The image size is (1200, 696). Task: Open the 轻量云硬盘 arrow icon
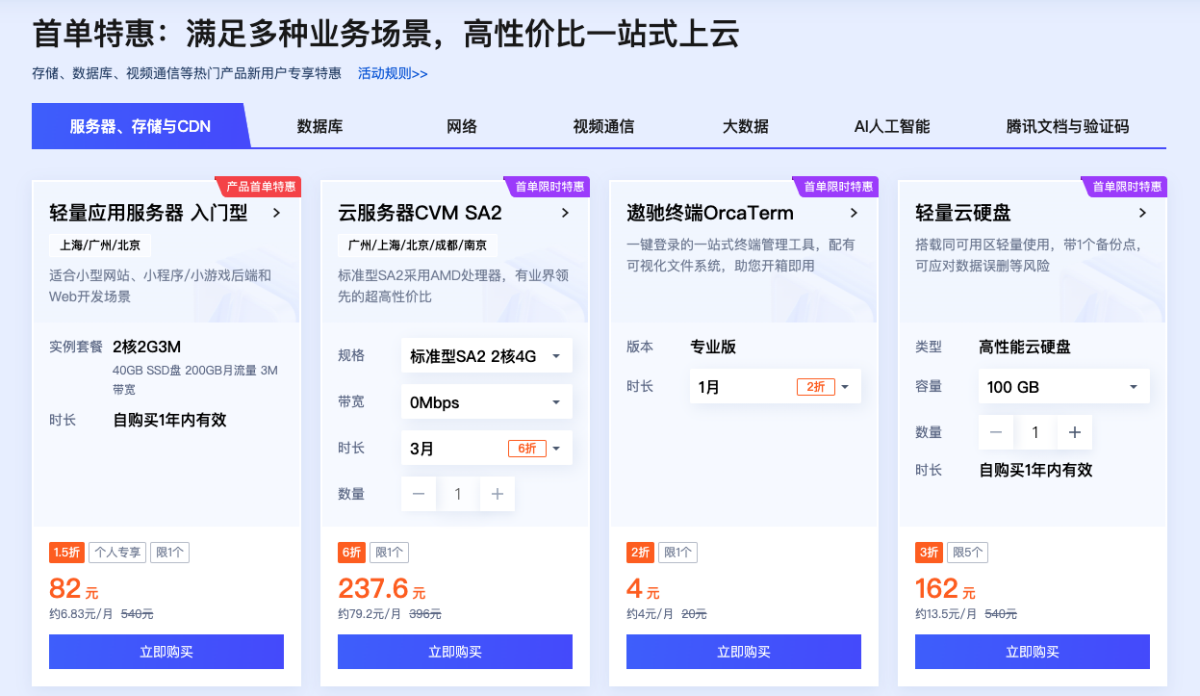click(1143, 212)
